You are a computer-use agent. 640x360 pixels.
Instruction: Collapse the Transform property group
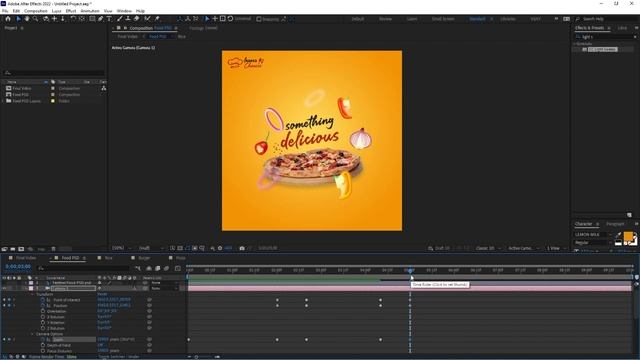33,294
